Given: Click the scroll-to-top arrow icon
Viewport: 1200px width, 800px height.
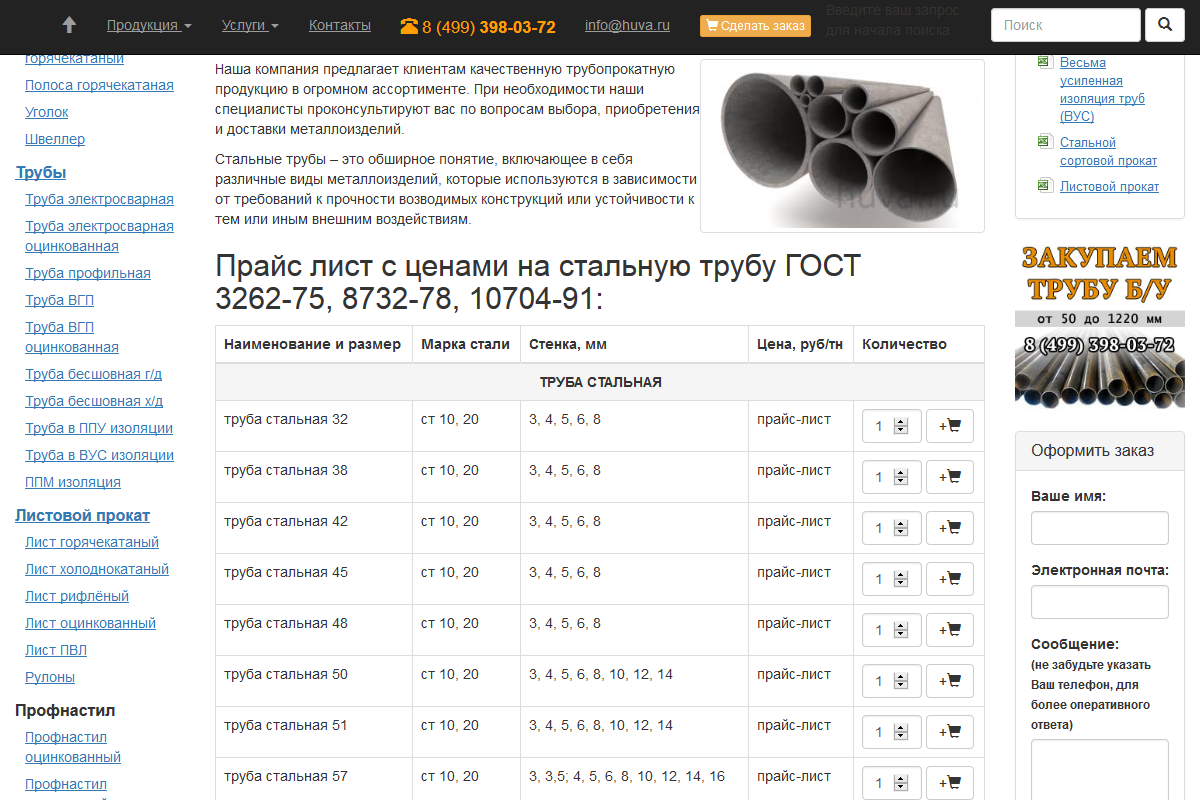Looking at the screenshot, I should coord(69,25).
